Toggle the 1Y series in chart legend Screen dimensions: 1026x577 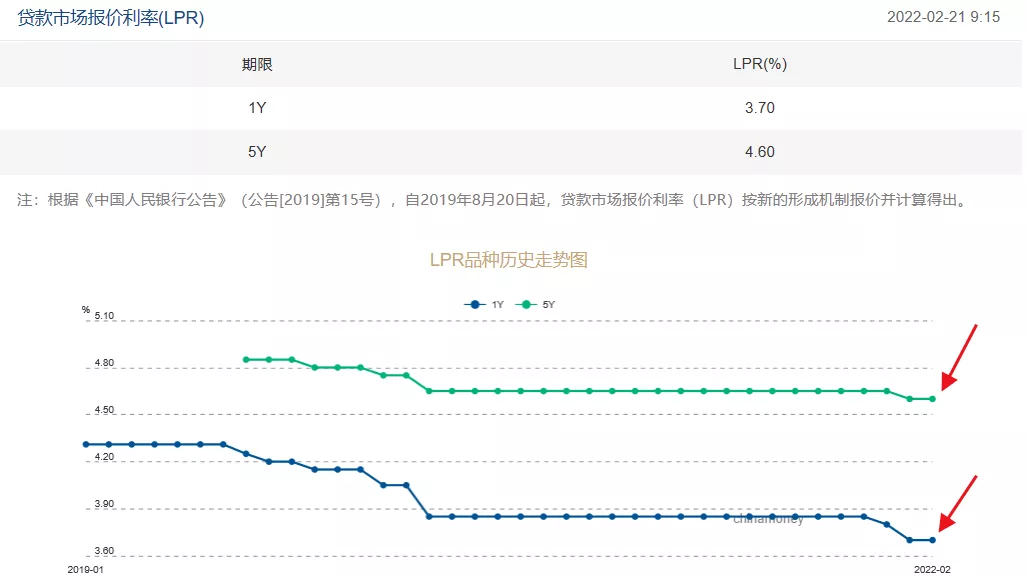pos(485,304)
